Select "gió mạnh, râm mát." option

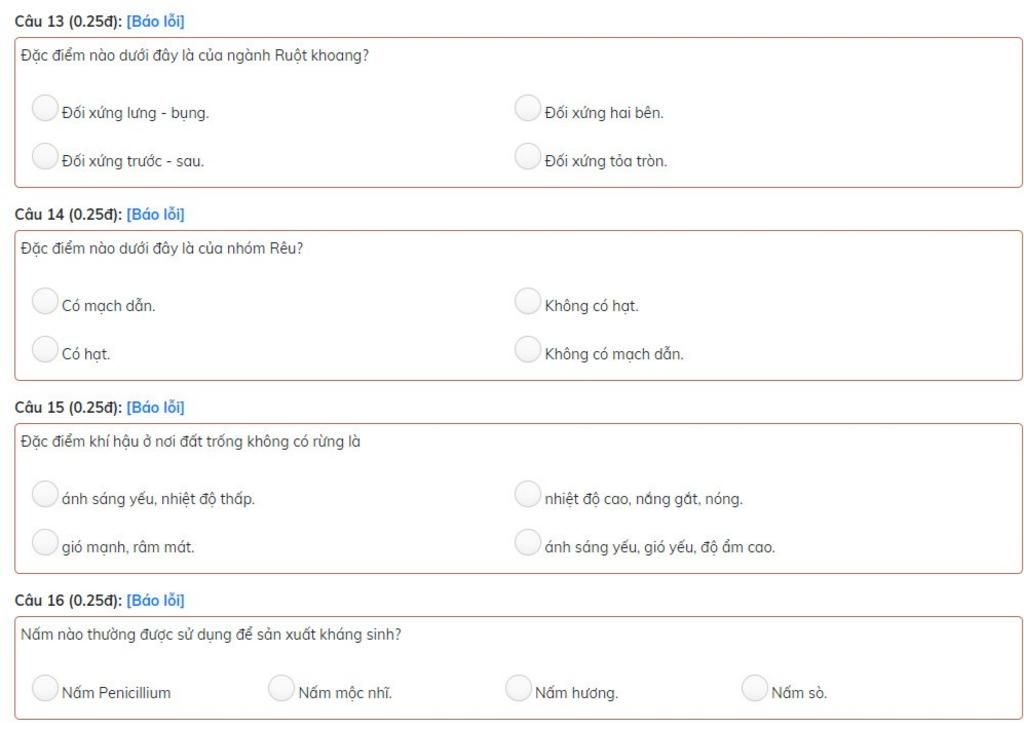45,543
